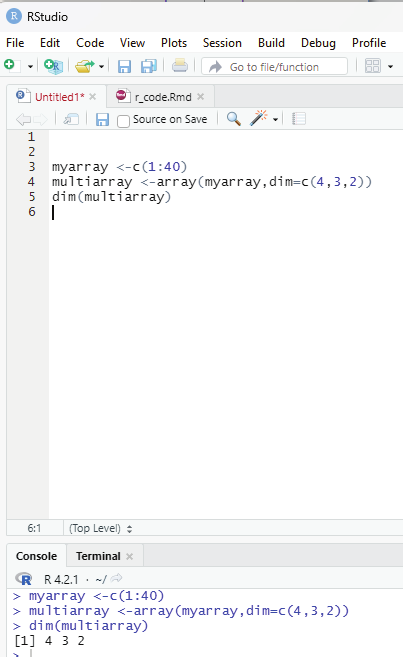Image resolution: width=403 pixels, height=657 pixels.
Task: Click the Create a project icon
Action: (53, 66)
